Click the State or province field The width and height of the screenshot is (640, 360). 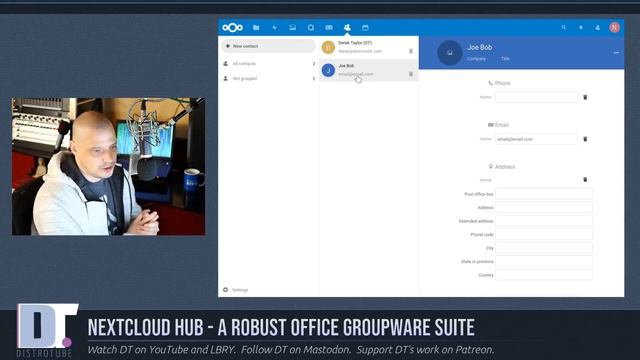click(544, 261)
